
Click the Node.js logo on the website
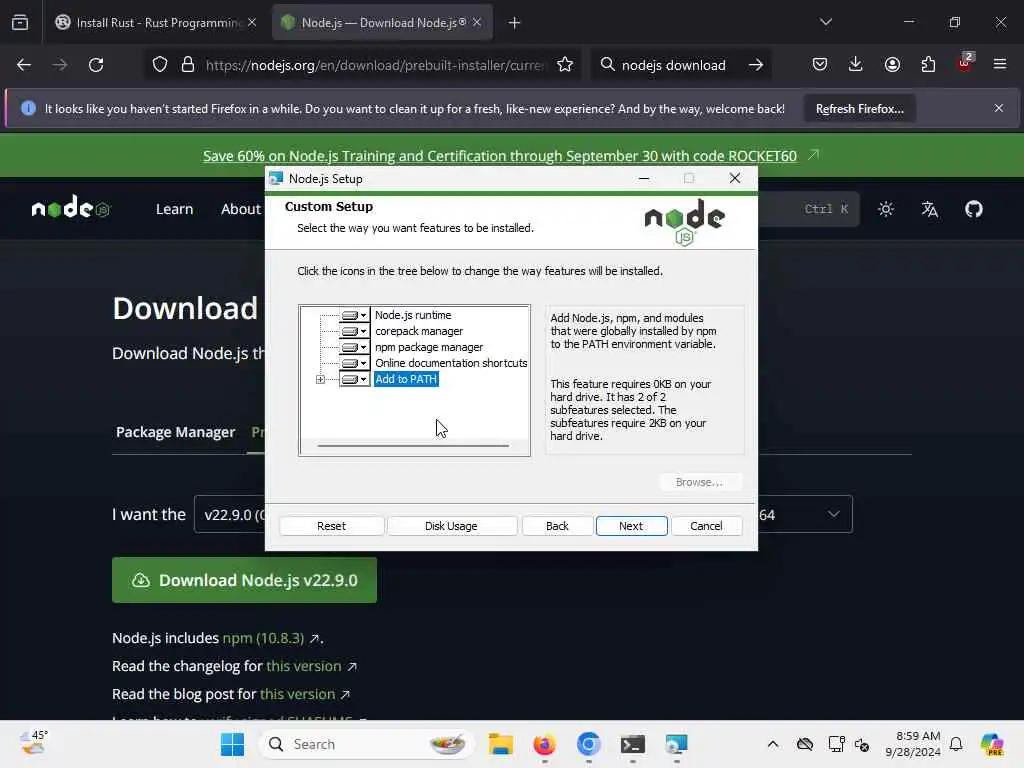coord(71,208)
